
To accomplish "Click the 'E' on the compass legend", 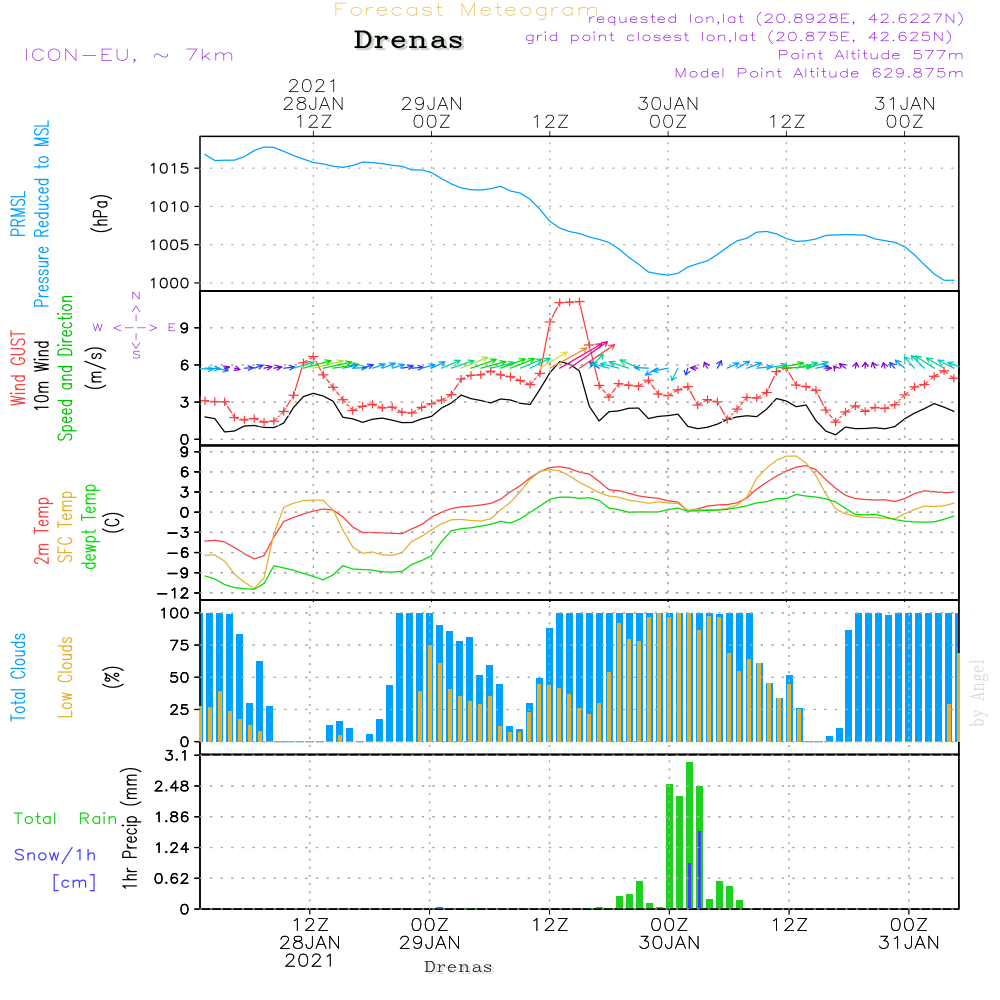I will (x=172, y=328).
